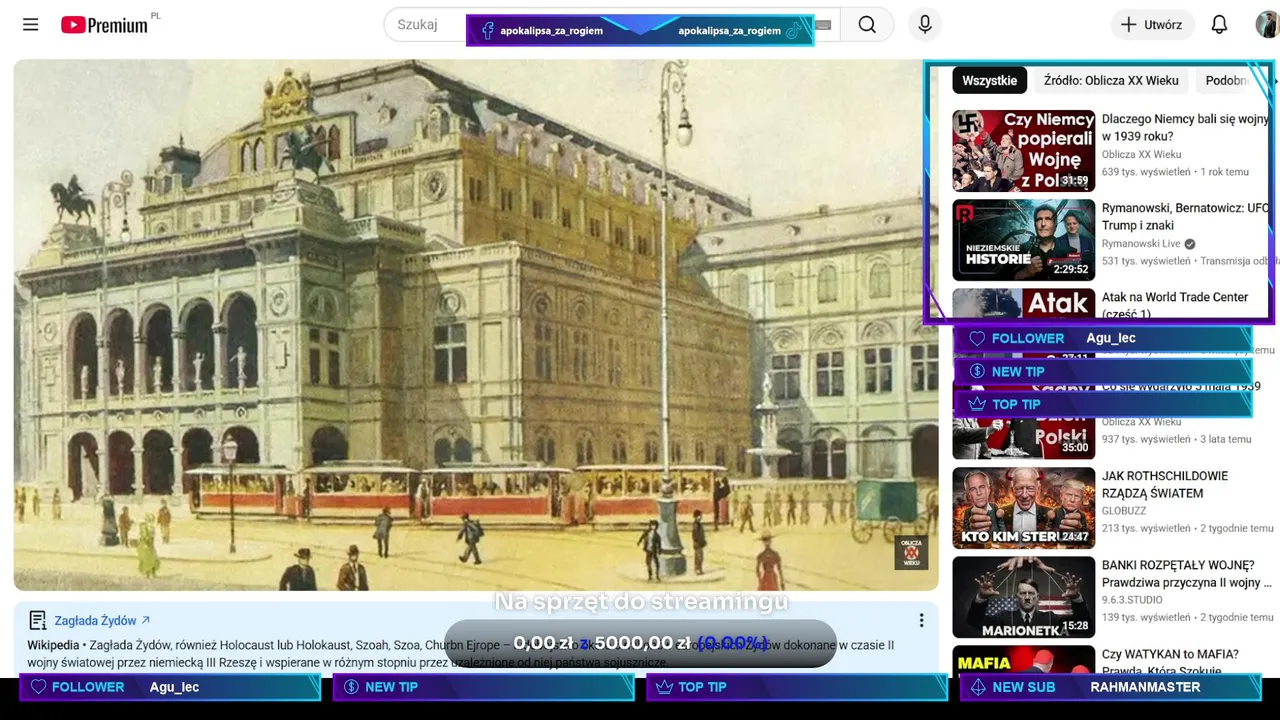Image resolution: width=1280 pixels, height=720 pixels.
Task: Click the Oblicza XX Wieku channel watermark
Action: [x=911, y=553]
